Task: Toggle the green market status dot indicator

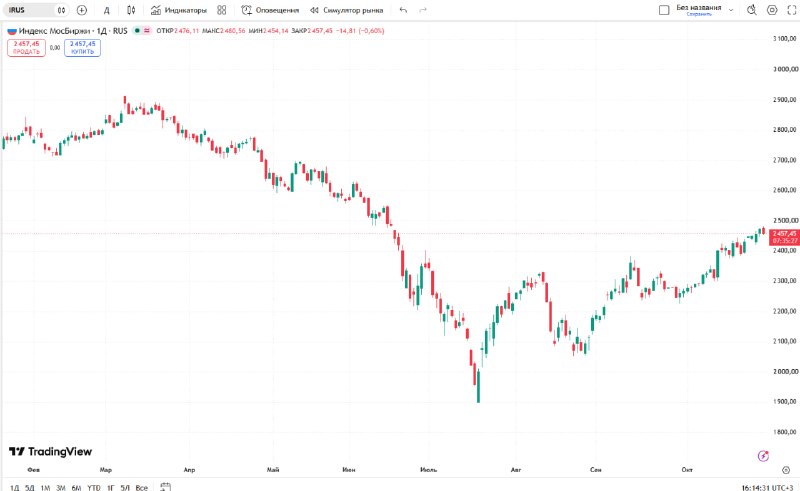Action: click(137, 31)
